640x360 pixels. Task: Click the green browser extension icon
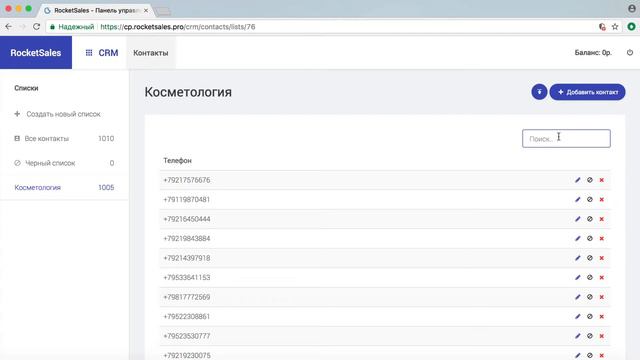[x=631, y=27]
